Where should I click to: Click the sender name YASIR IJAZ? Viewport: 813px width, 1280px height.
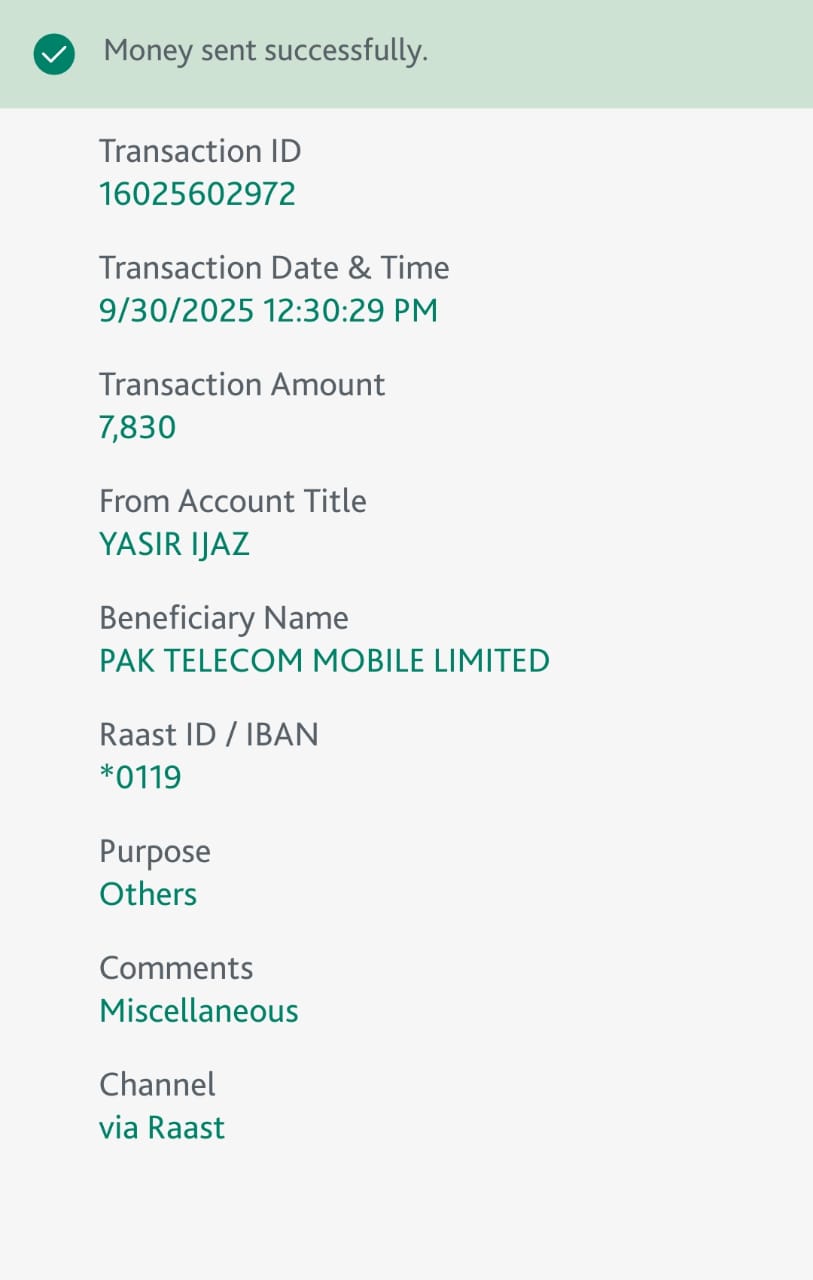(174, 544)
